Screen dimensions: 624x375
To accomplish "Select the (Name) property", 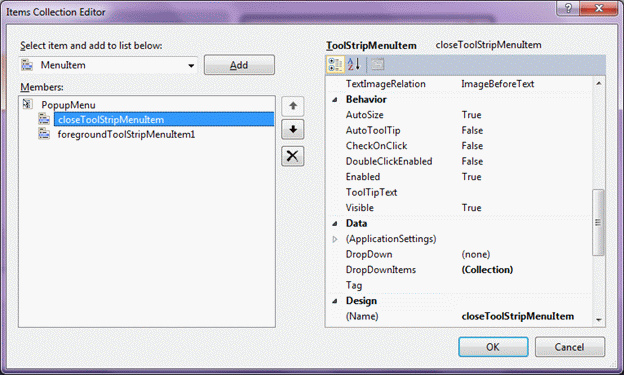I will tap(362, 316).
